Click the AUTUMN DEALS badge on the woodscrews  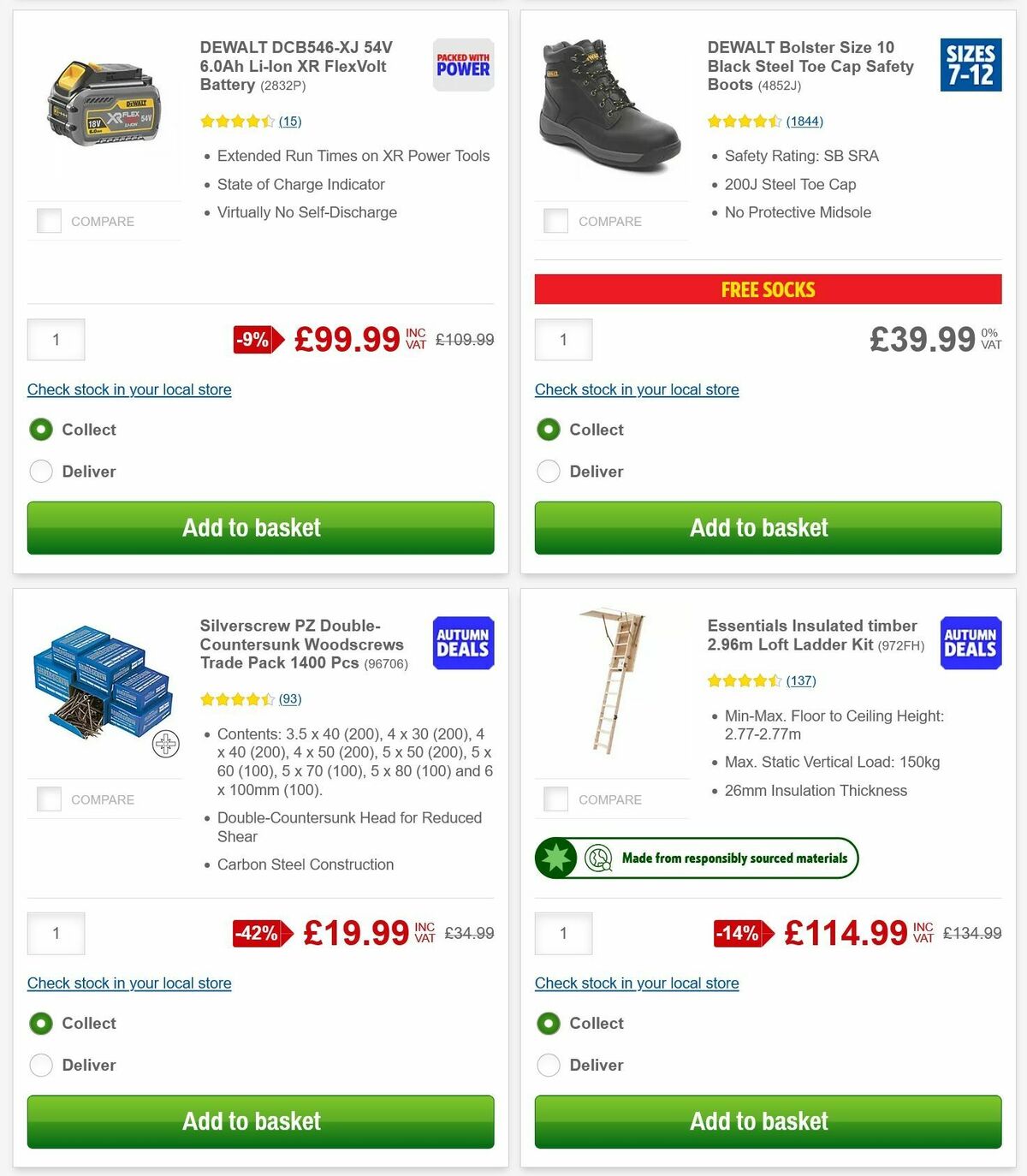coord(462,643)
